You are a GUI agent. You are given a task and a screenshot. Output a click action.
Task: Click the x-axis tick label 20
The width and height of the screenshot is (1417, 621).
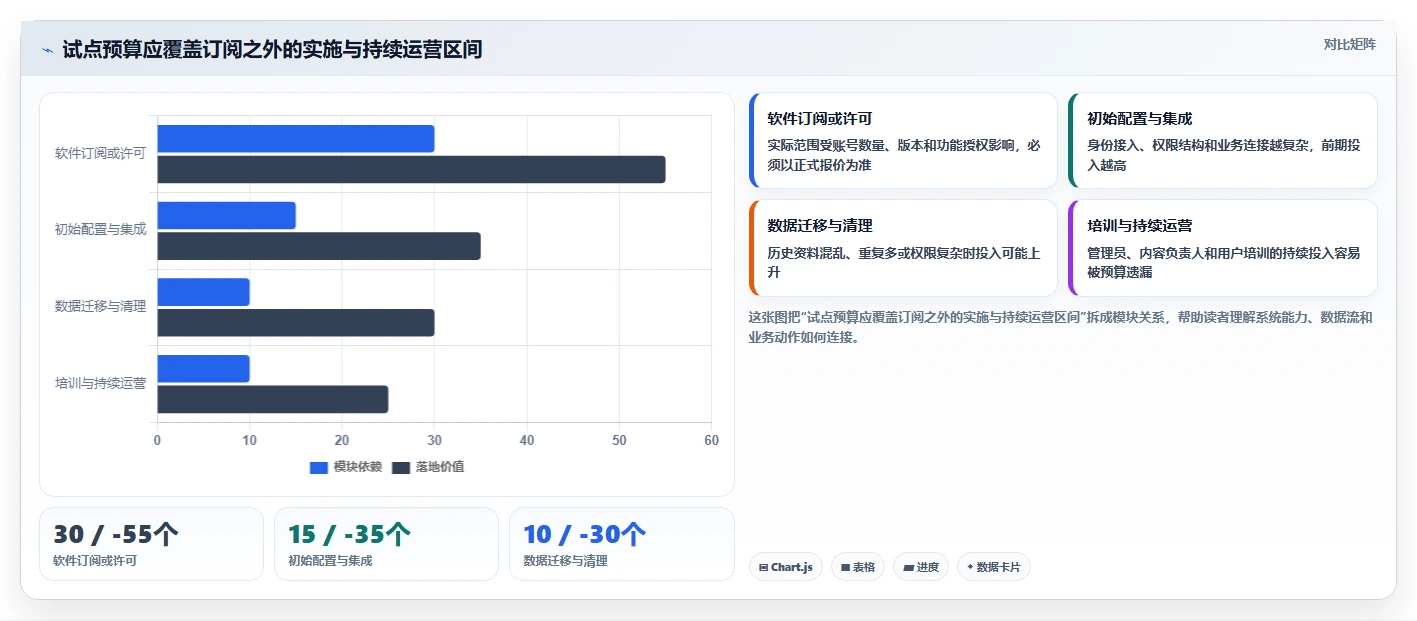(x=342, y=441)
